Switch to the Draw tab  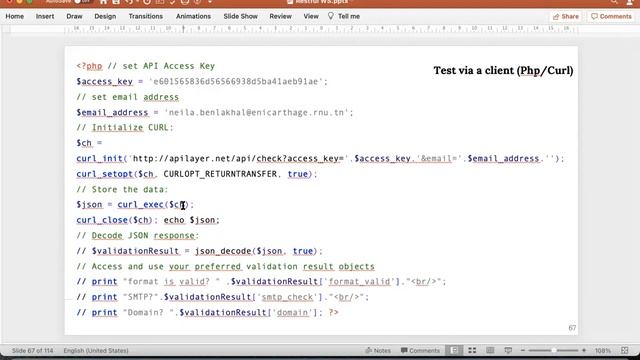point(74,16)
